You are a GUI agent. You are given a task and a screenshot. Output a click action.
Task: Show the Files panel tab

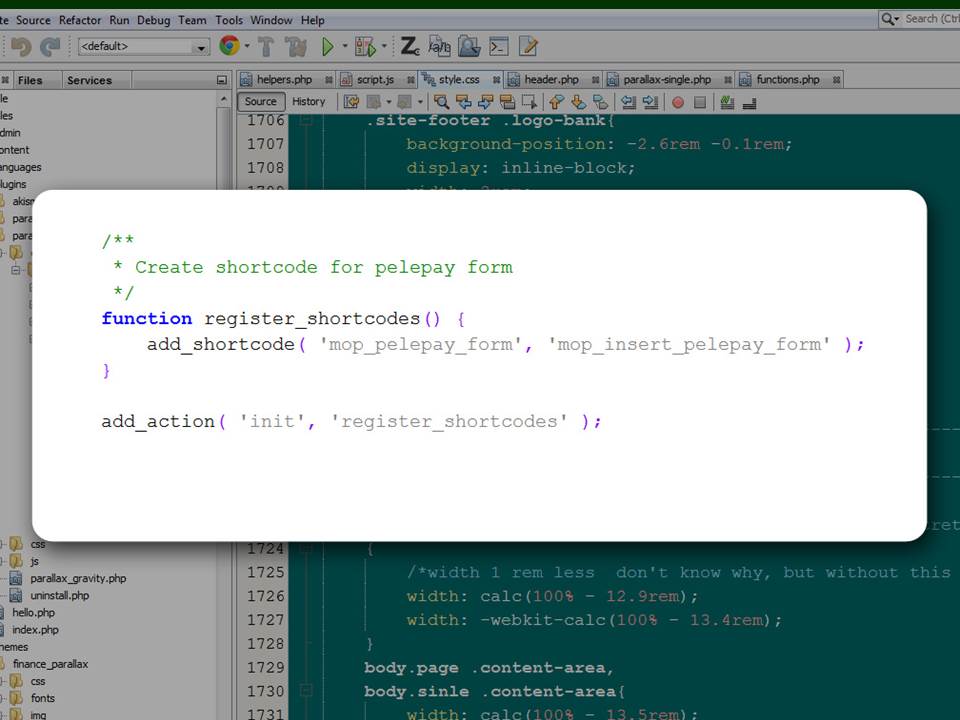pyautogui.click(x=30, y=80)
